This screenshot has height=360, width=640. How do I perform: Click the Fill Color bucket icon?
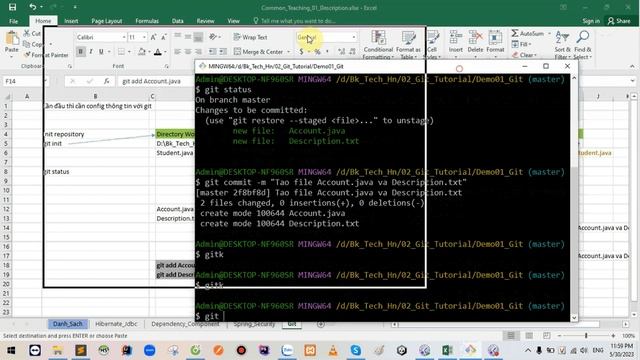coord(142,51)
